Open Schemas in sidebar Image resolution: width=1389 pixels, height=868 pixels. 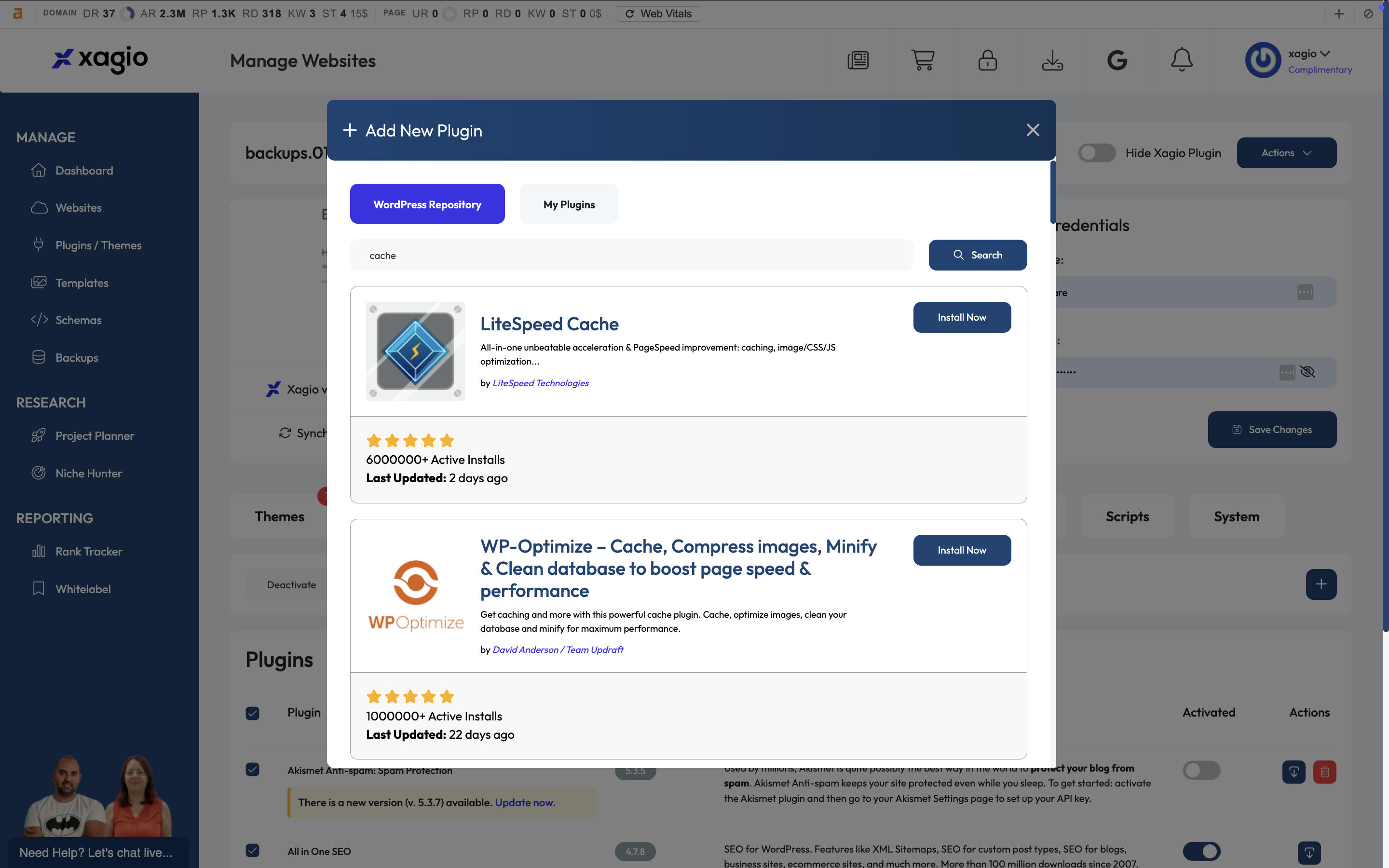66,320
